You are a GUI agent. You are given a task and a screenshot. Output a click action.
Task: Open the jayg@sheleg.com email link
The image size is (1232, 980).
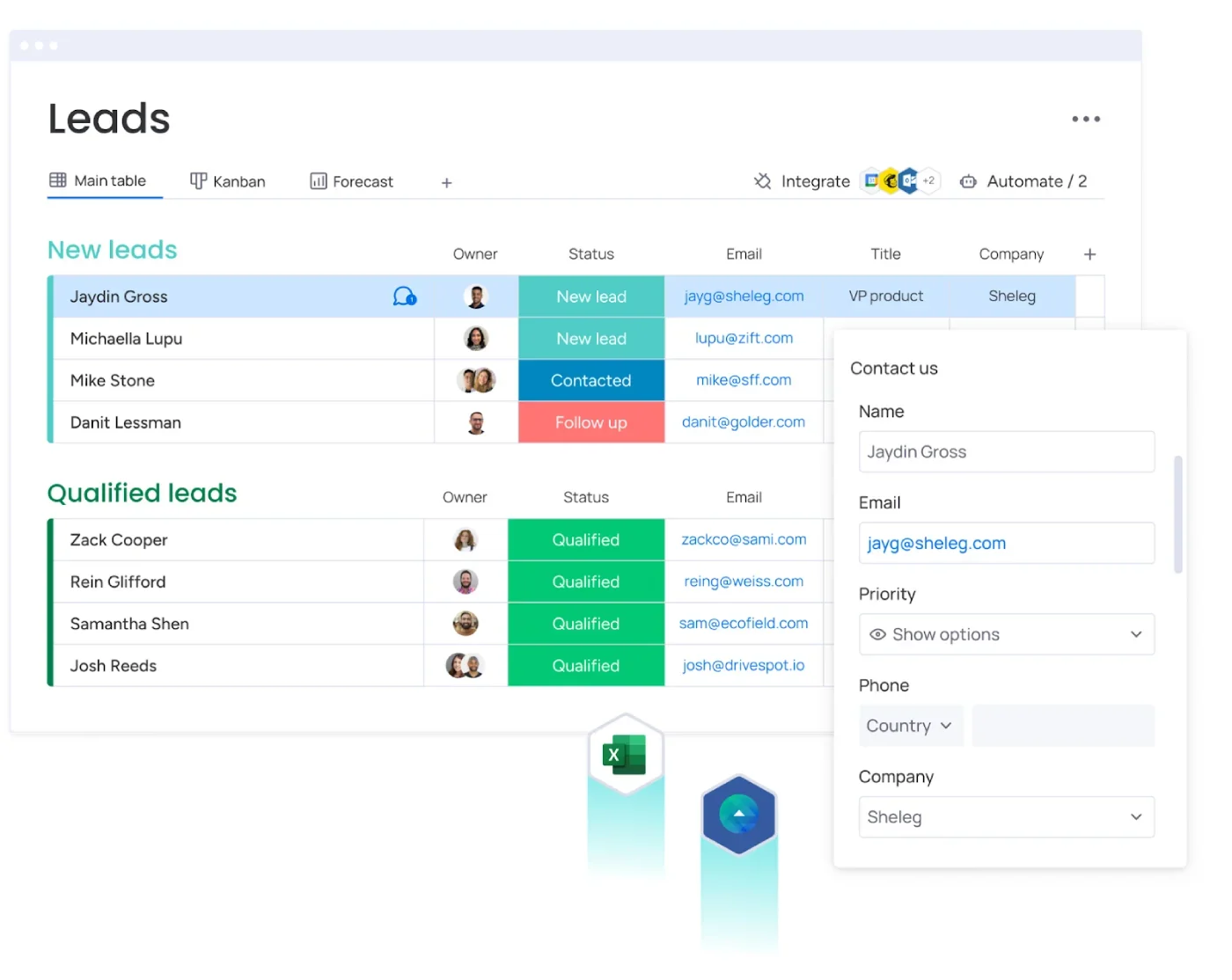(744, 296)
